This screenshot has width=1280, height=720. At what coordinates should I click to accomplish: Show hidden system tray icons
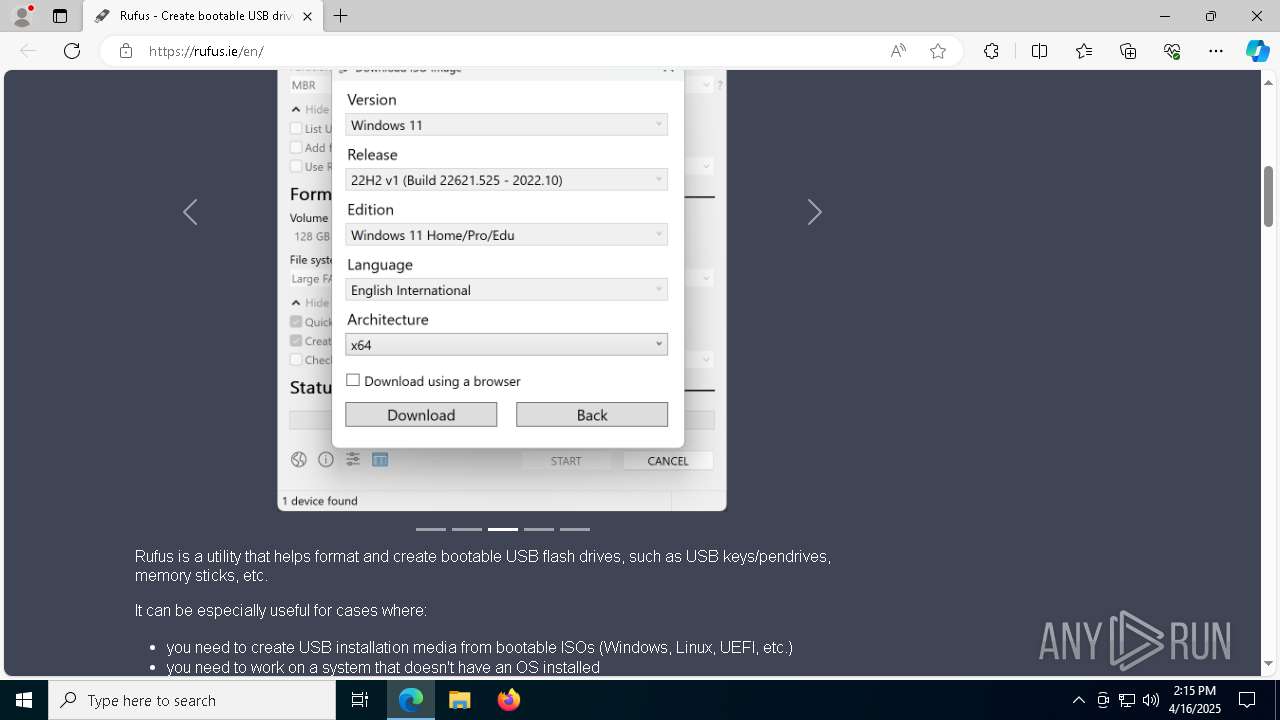[x=1078, y=700]
